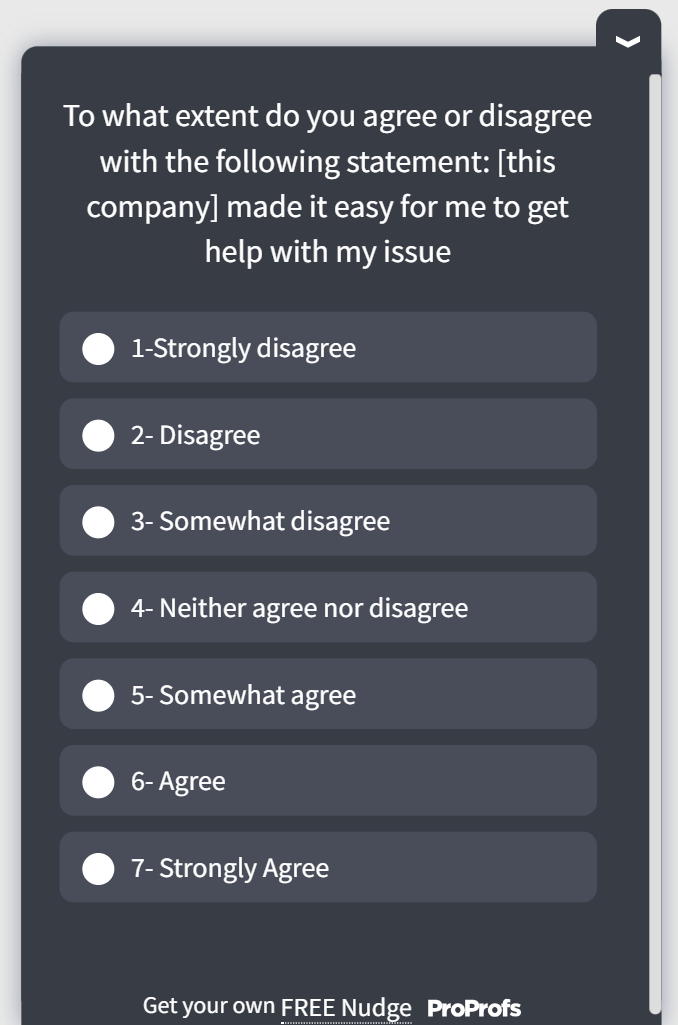Select the 5- Somewhat agree radio circle

(x=98, y=696)
